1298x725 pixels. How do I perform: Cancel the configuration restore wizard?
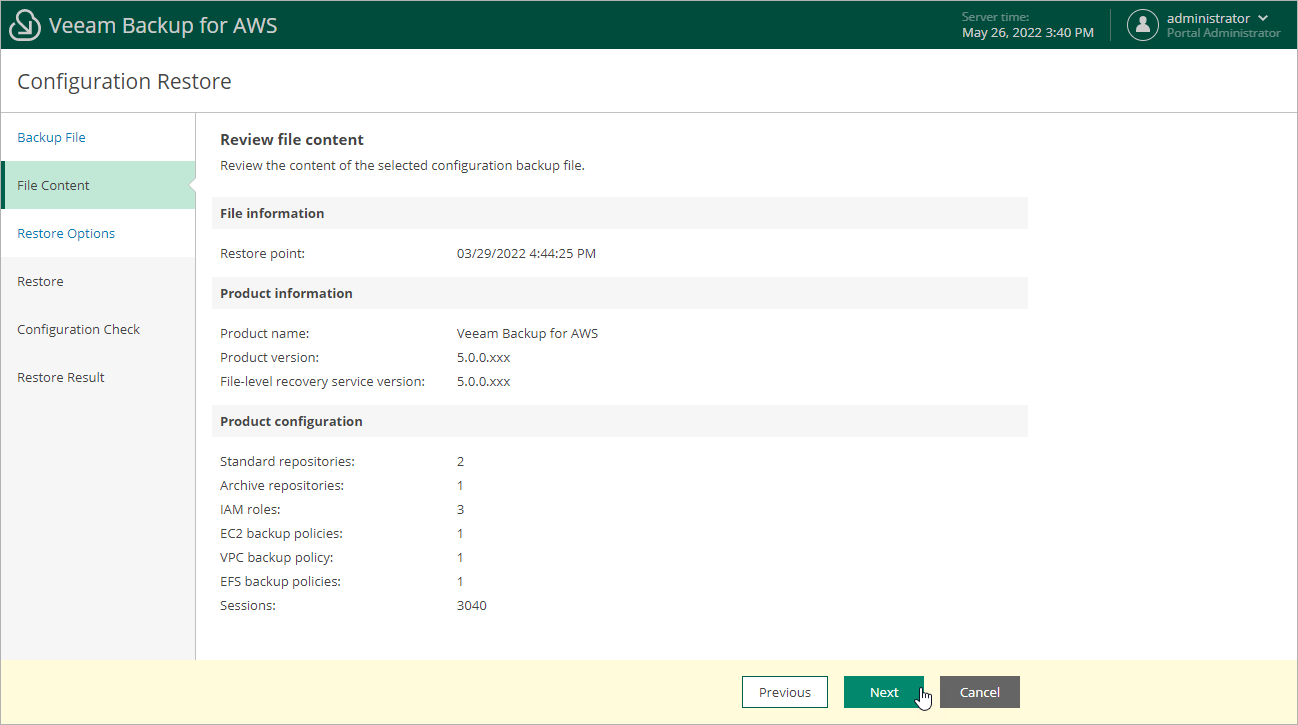[x=979, y=692]
